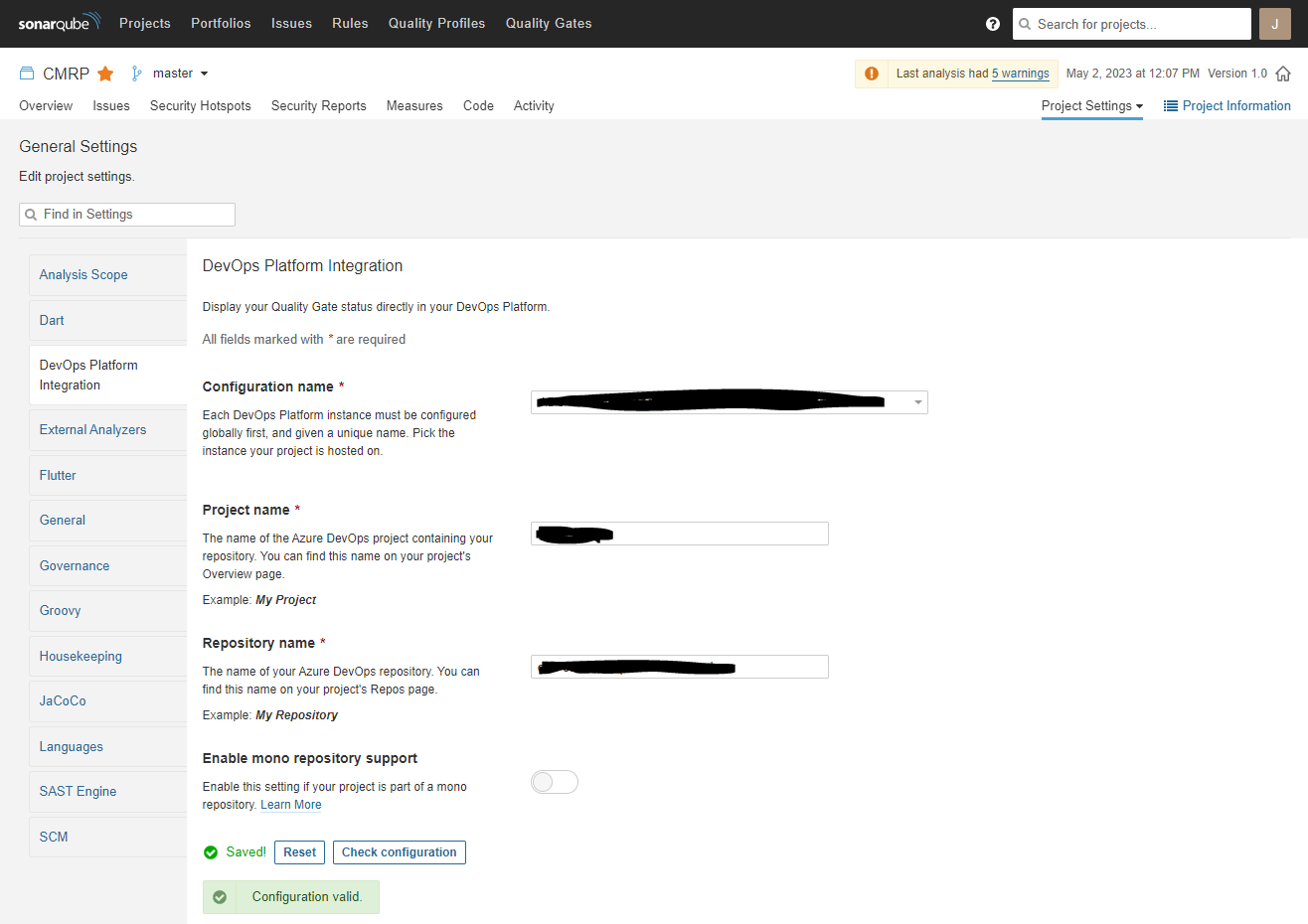Click the Check configuration button
Screen dimensions: 1308x924
tap(400, 852)
